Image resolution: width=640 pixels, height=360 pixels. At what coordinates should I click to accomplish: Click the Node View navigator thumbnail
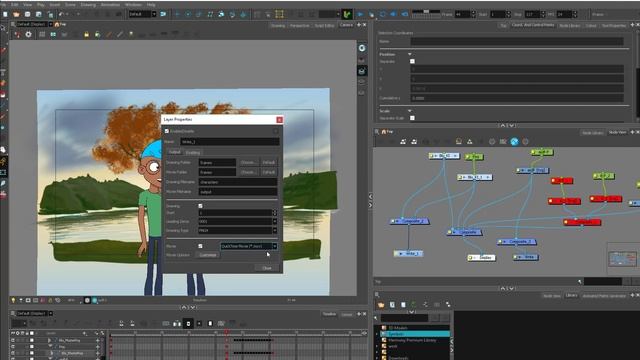point(622,258)
